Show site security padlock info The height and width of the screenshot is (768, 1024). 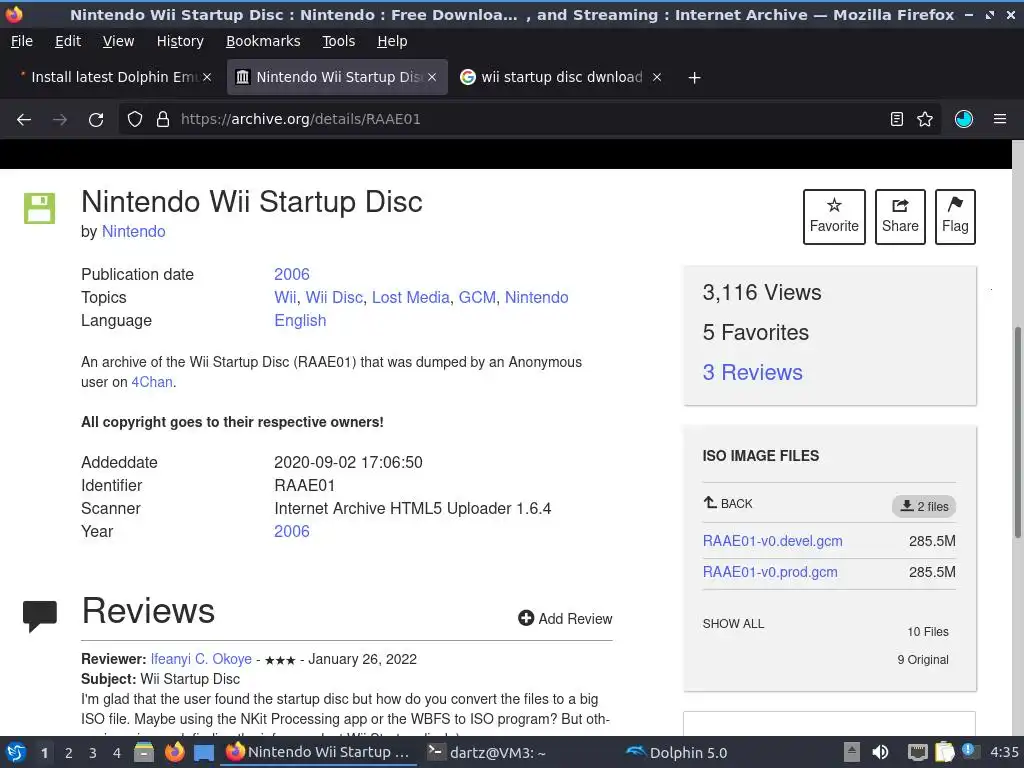[x=163, y=119]
